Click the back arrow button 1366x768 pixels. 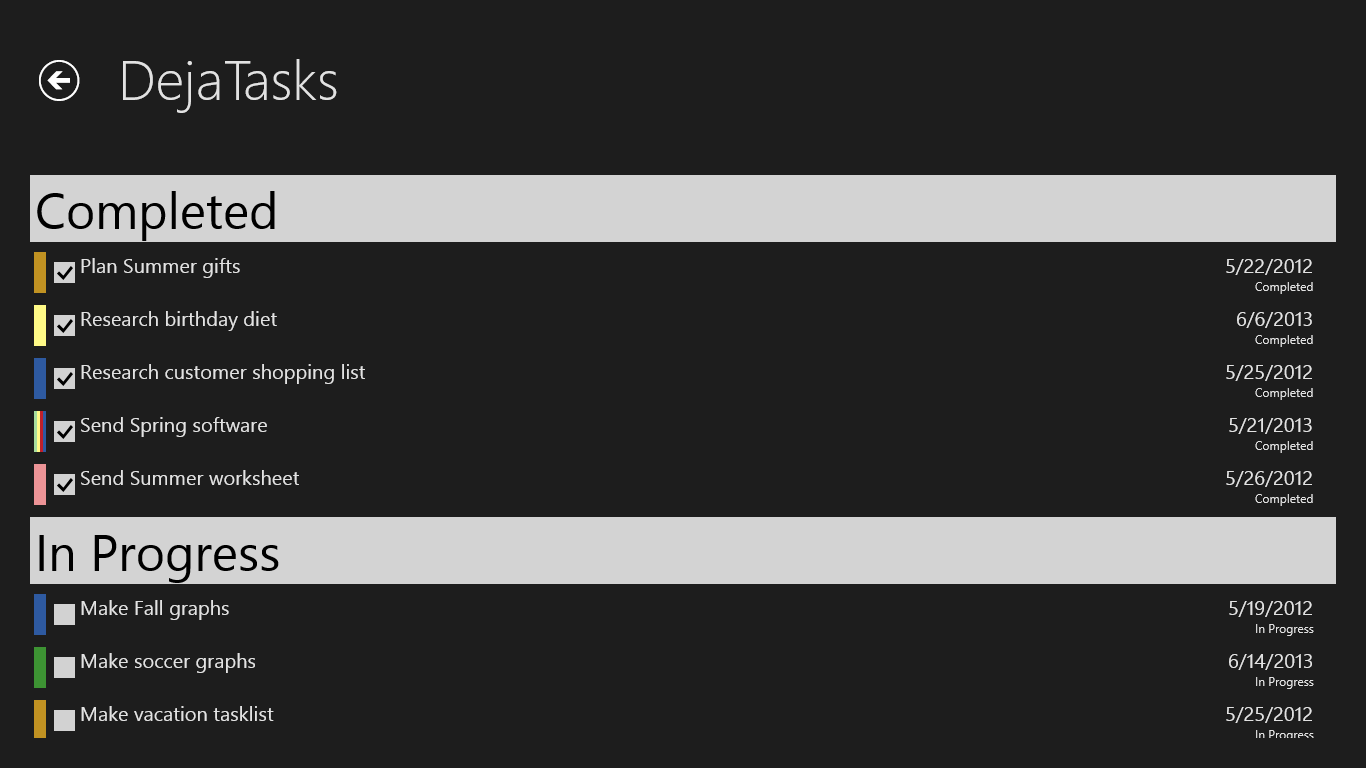pos(59,81)
